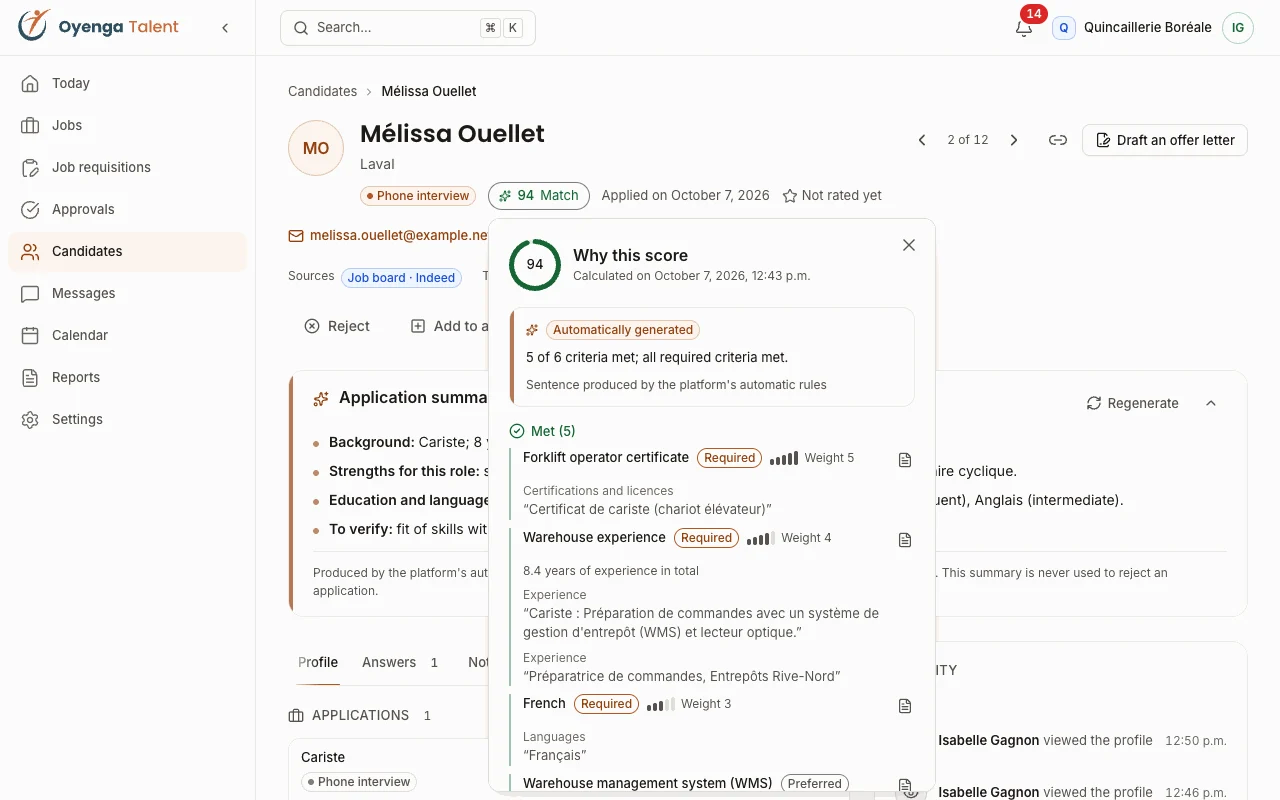
Task: Click the Mélissa Ouellet heading
Action: (x=452, y=133)
